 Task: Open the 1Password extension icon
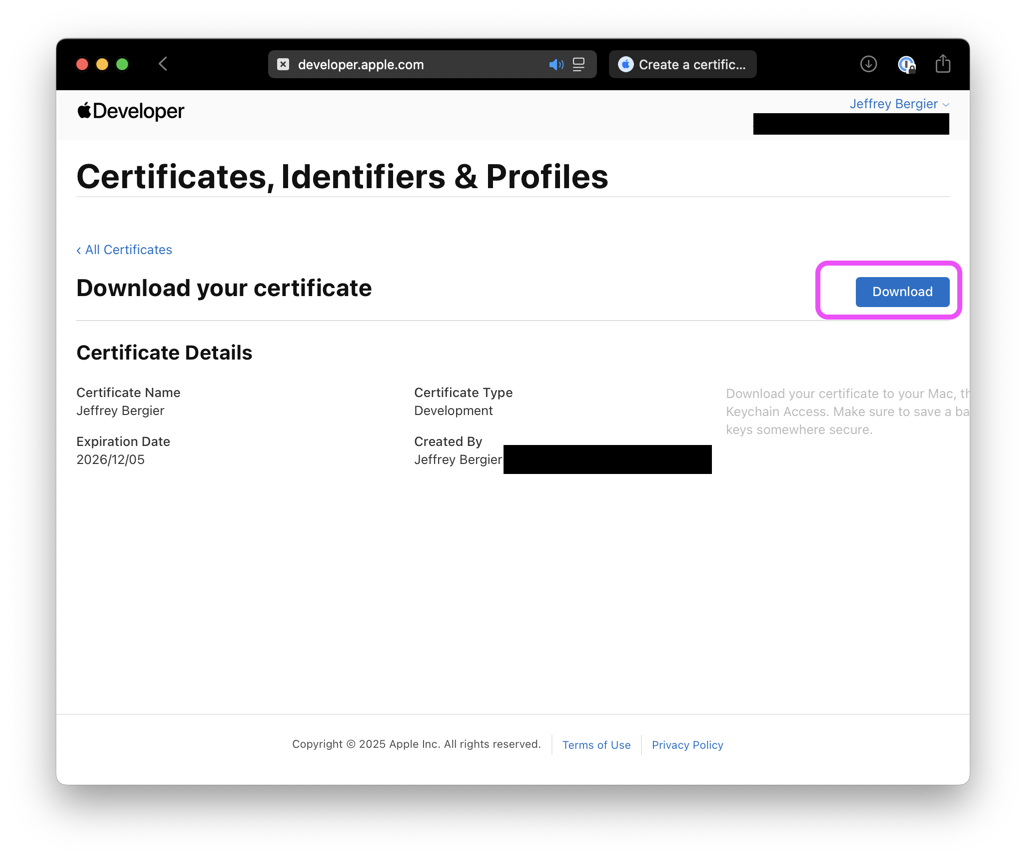coord(906,64)
